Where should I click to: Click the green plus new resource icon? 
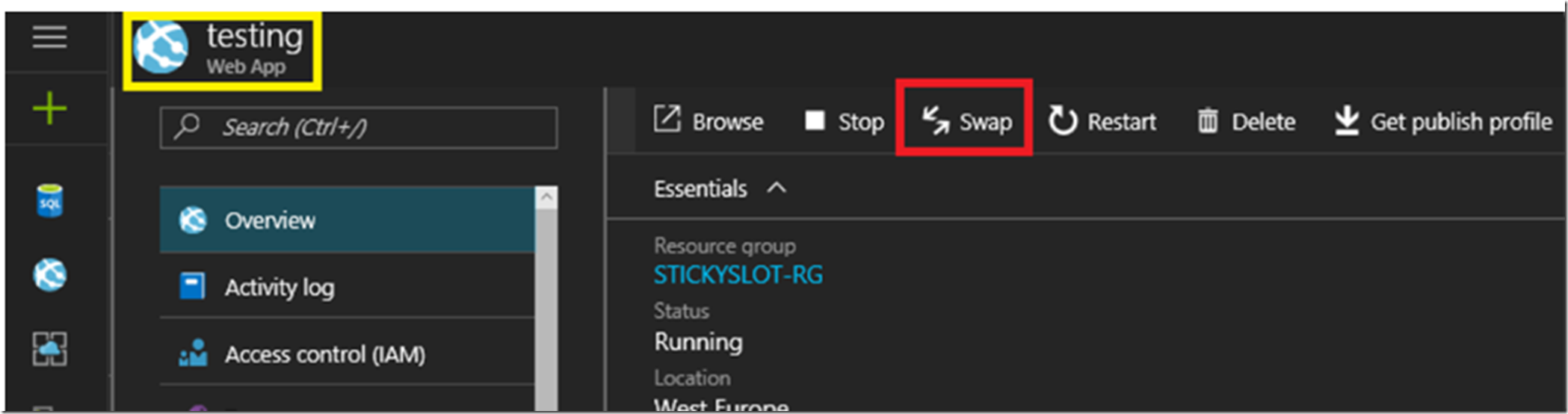49,109
